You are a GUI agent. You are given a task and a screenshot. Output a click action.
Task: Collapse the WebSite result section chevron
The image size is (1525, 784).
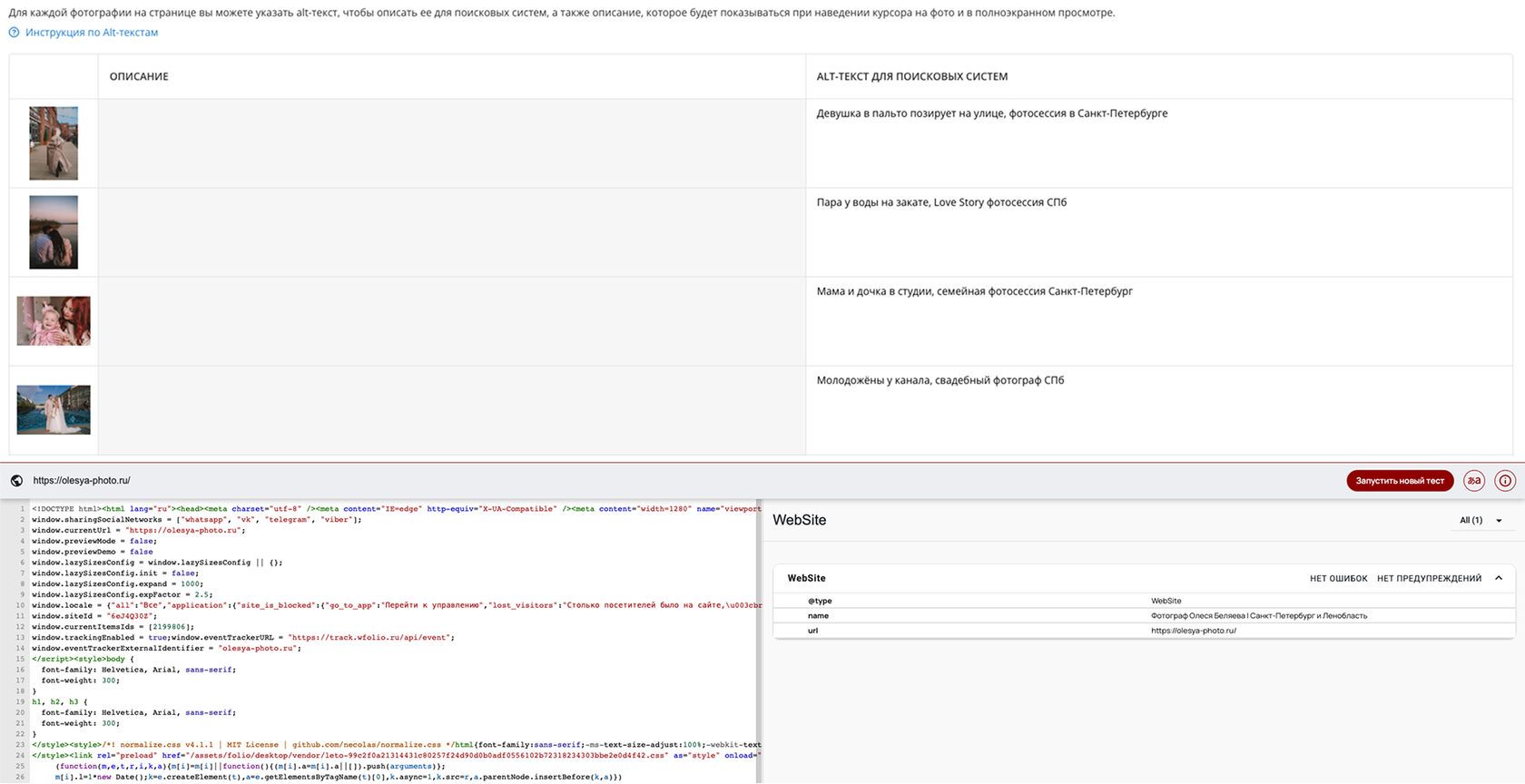[x=1499, y=578]
